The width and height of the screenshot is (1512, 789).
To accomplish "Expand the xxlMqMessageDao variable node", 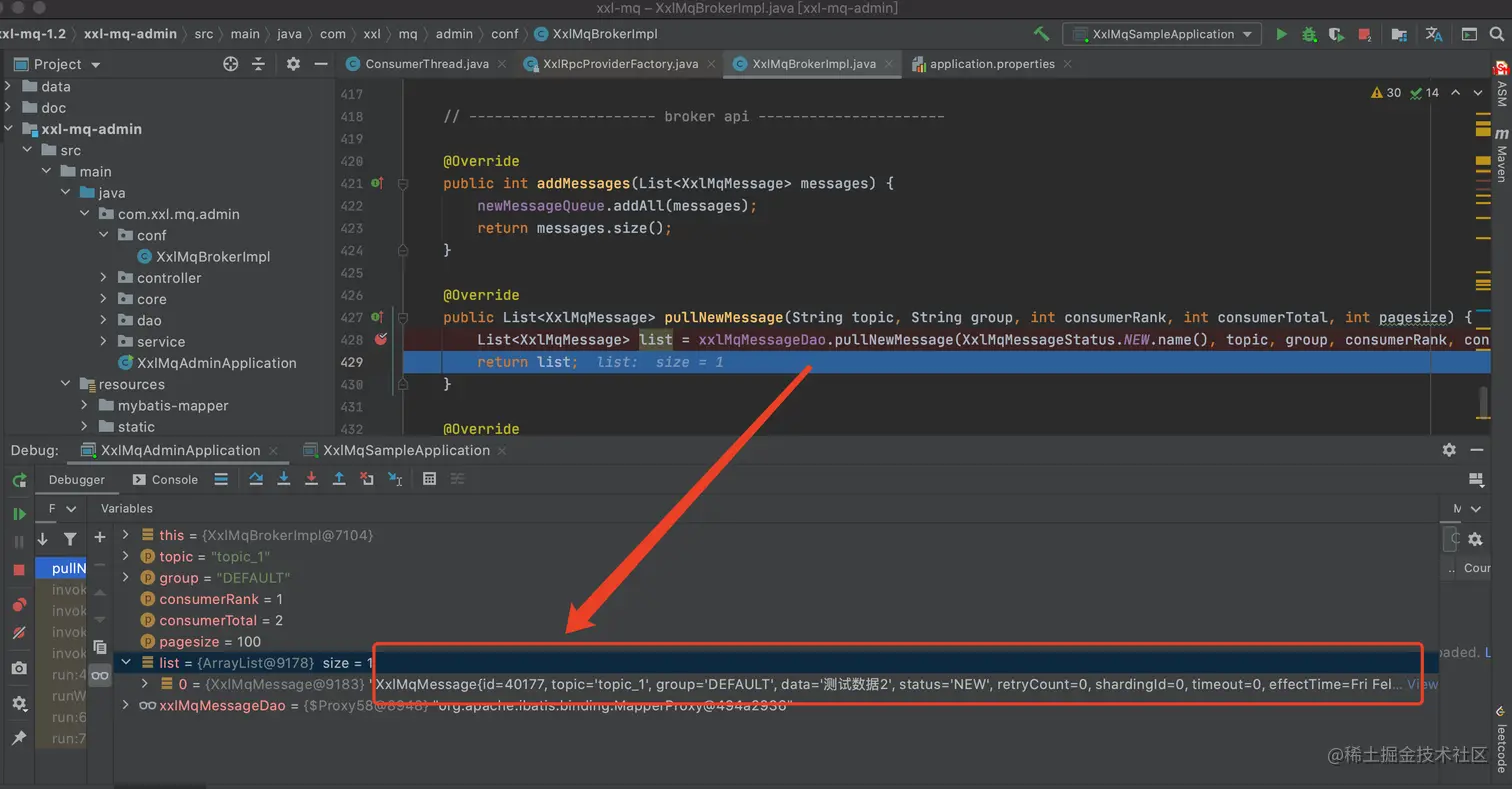I will 126,705.
